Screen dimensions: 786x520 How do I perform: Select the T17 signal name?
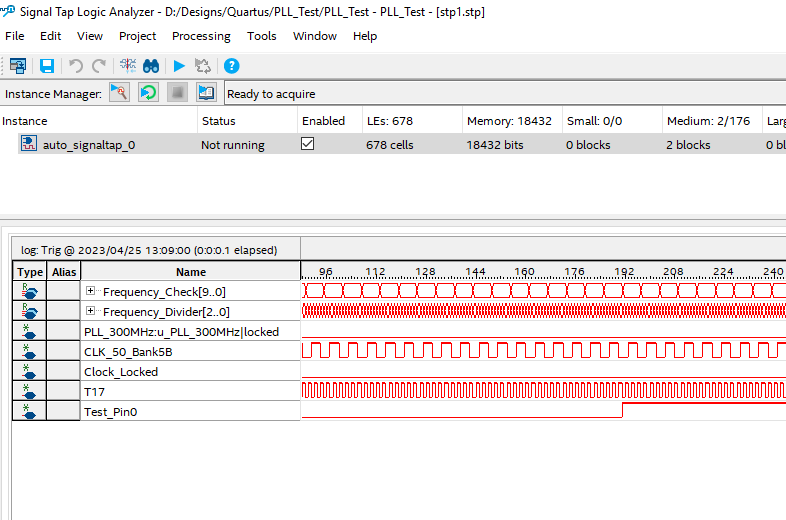pyautogui.click(x=94, y=392)
